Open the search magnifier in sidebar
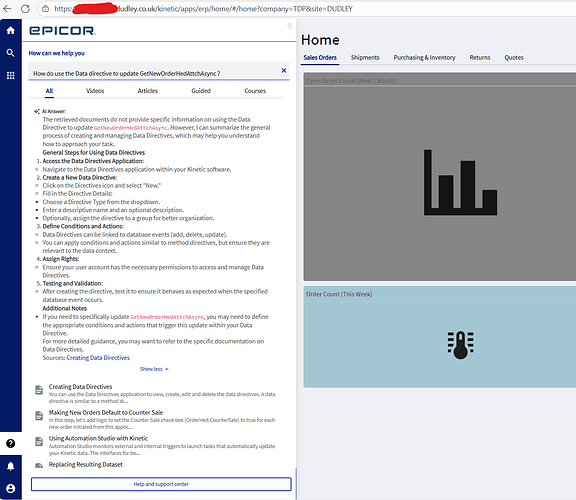Viewport: 576px width, 500px height. (x=11, y=53)
